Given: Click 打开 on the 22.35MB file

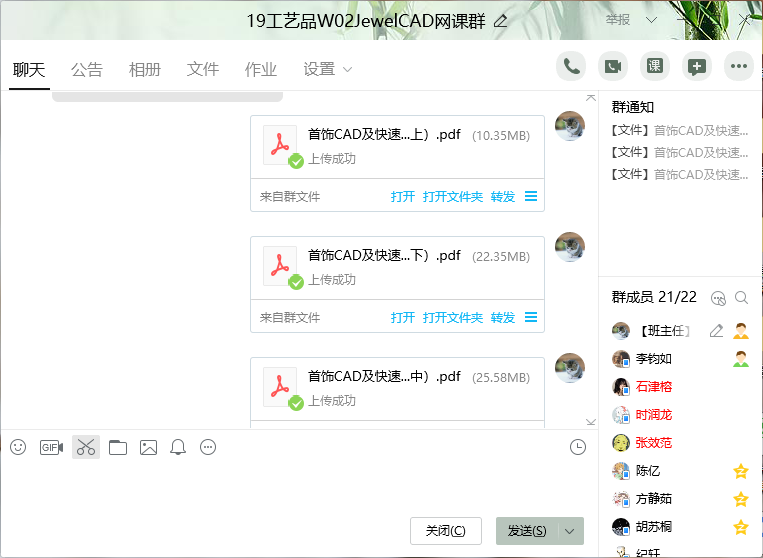Looking at the screenshot, I should (x=402, y=318).
